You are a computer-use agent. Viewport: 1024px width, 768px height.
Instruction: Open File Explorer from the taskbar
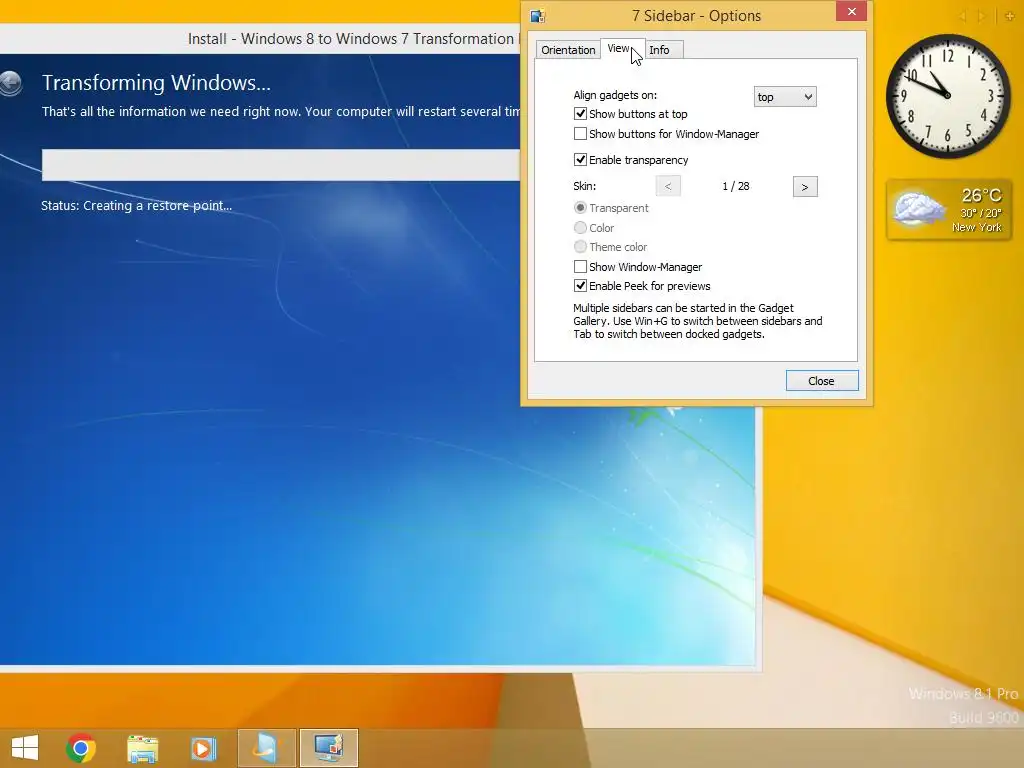(x=142, y=748)
